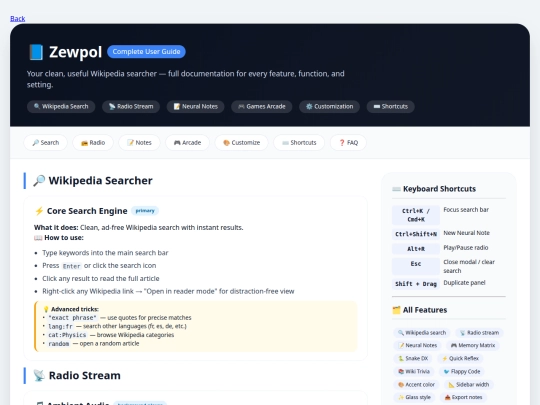
Task: Open the Shortcuts nav tab
Action: click(299, 143)
